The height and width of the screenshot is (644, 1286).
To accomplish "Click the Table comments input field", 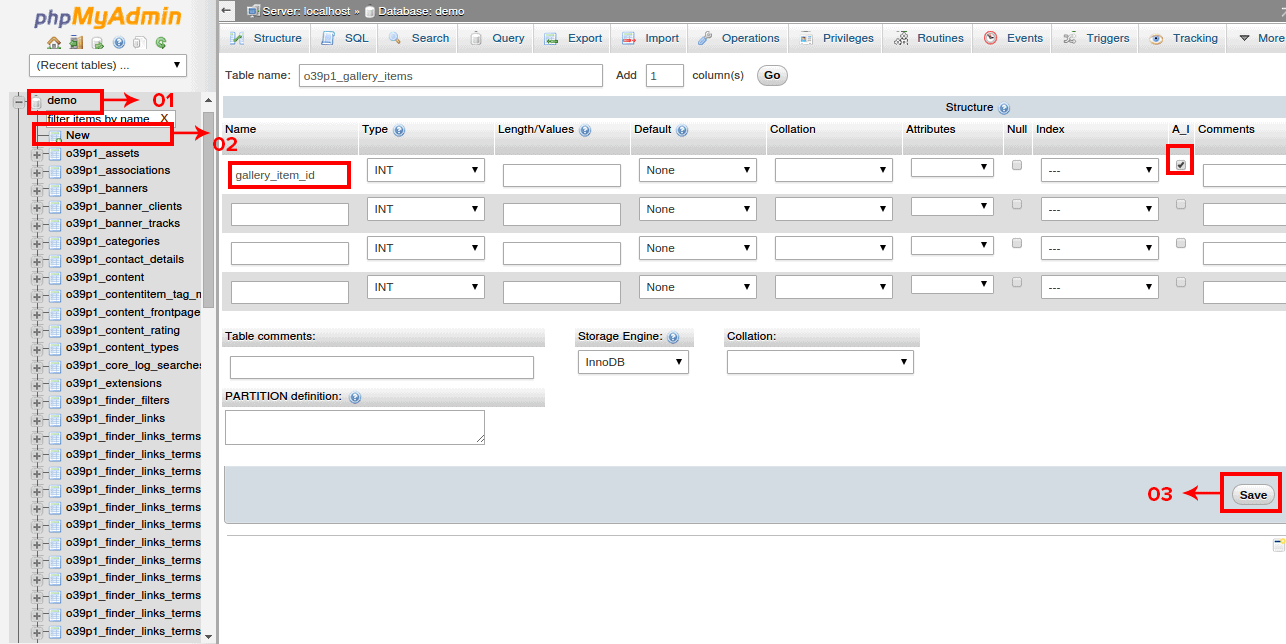I will point(382,367).
